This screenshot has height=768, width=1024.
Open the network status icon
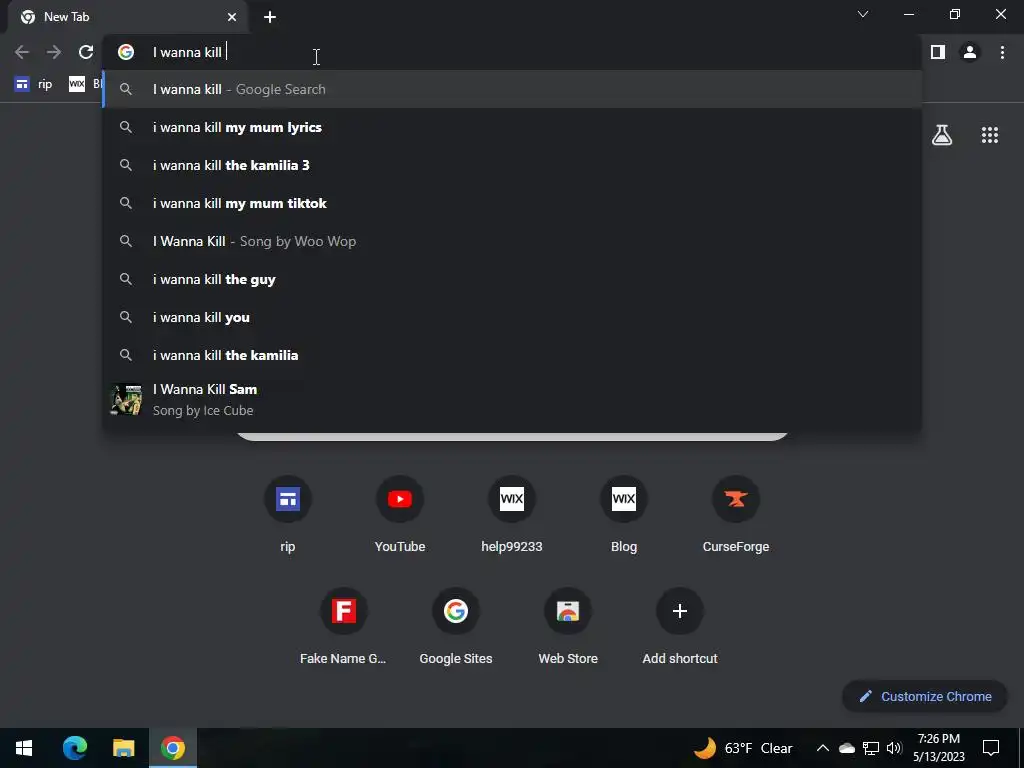[x=871, y=748]
